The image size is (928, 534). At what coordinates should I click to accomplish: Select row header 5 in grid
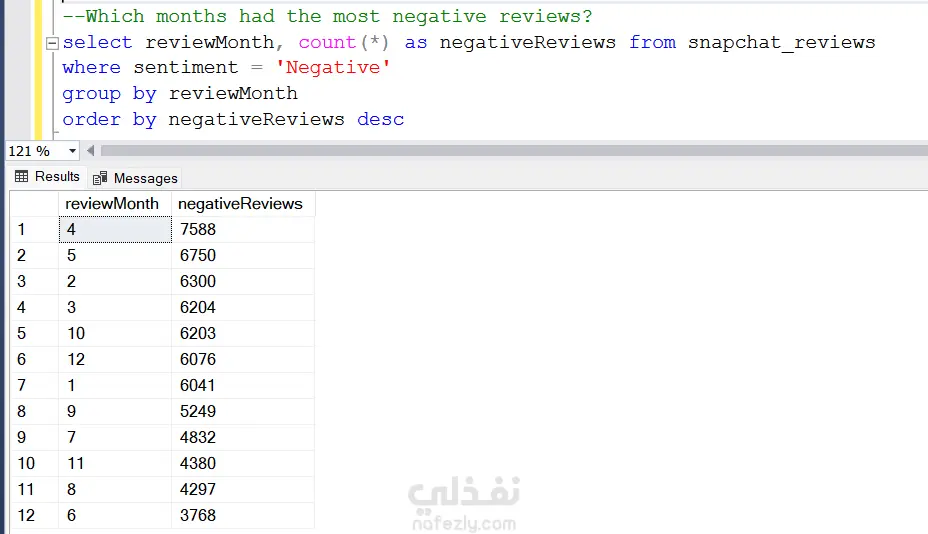tap(34, 333)
